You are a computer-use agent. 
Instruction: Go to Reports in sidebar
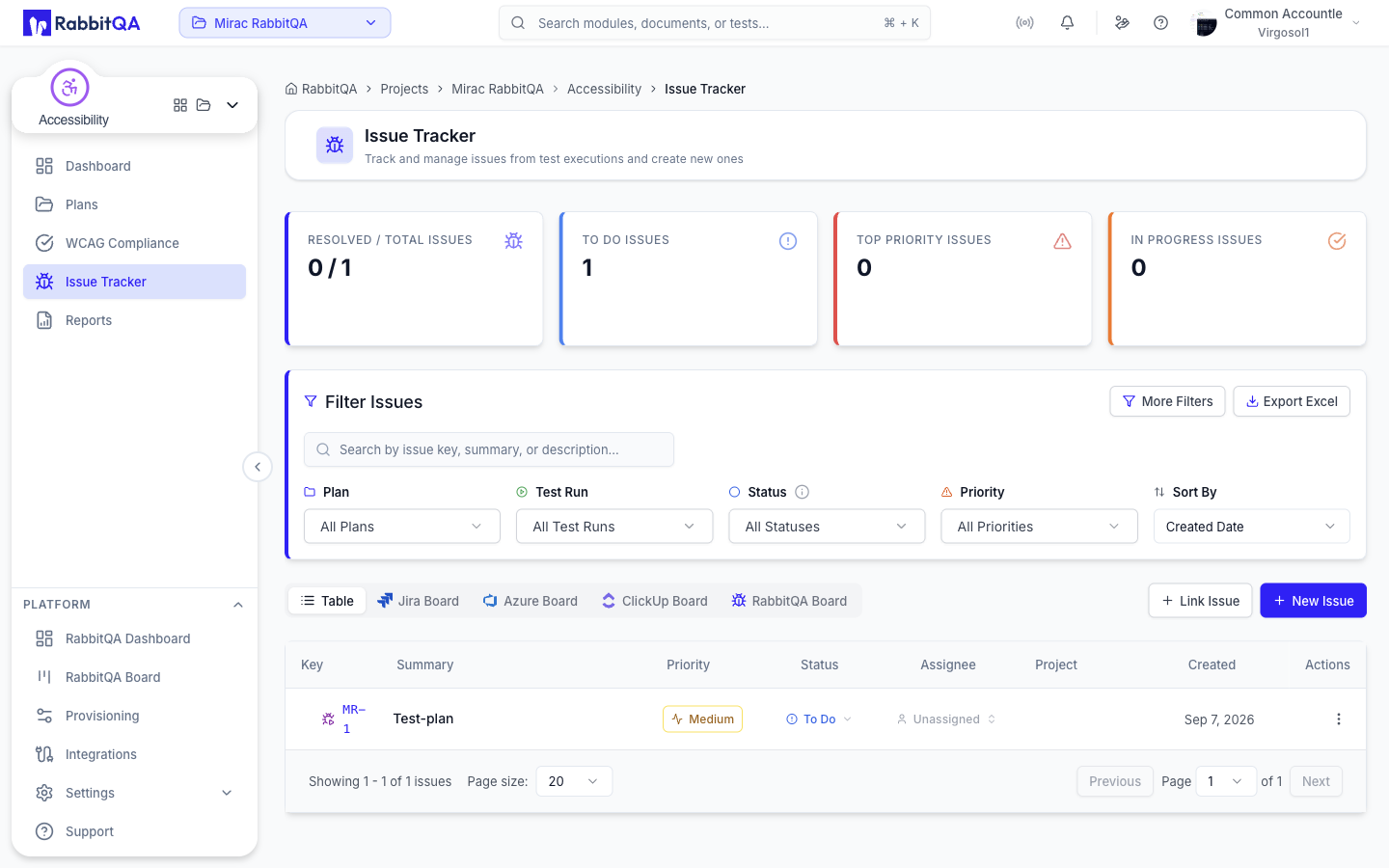click(134, 320)
